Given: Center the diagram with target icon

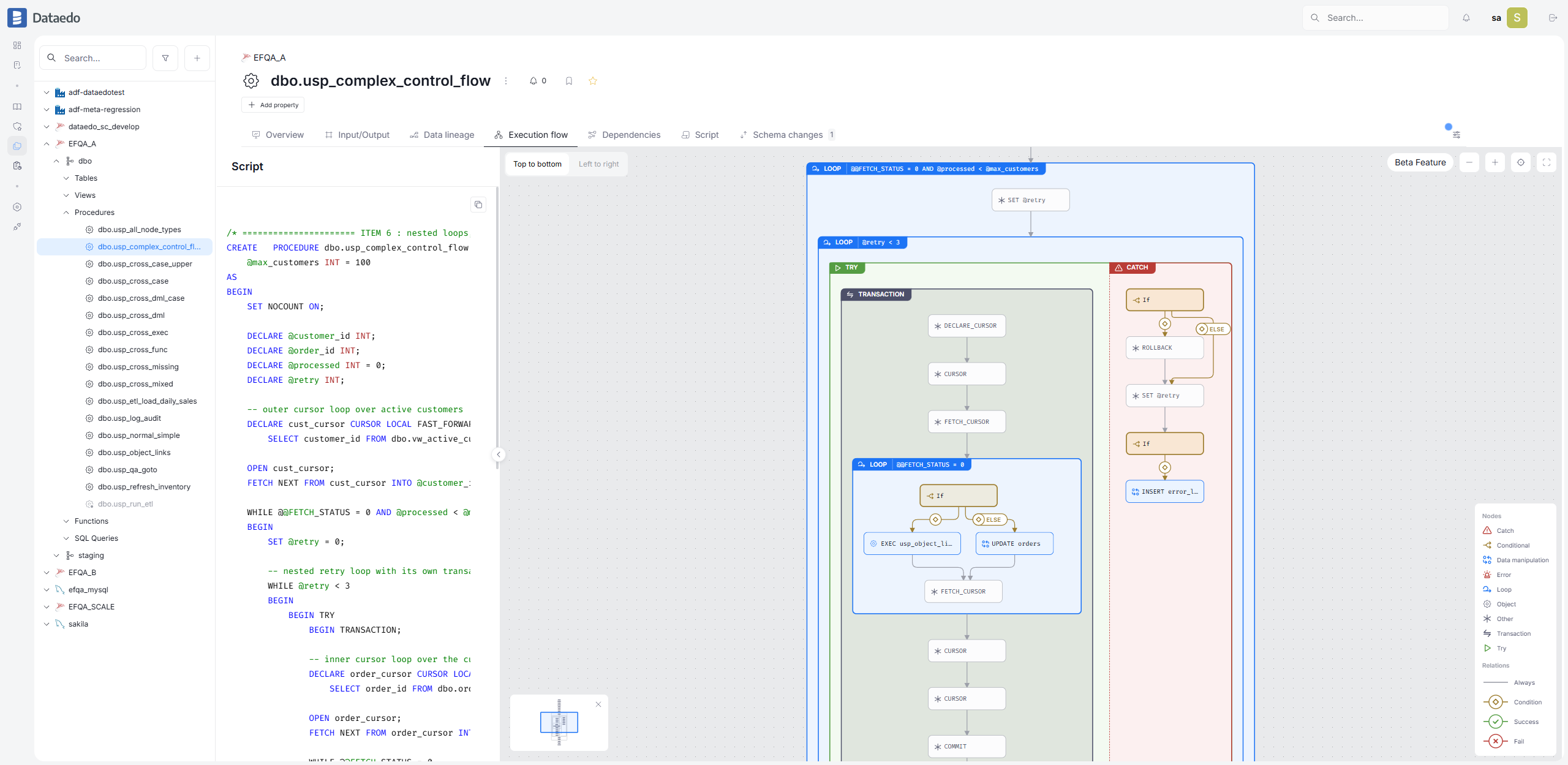Looking at the screenshot, I should pyautogui.click(x=1521, y=162).
